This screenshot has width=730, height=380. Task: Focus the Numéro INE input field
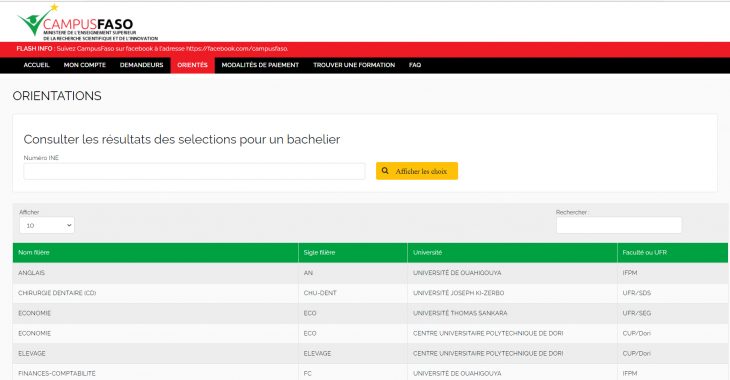coord(194,171)
